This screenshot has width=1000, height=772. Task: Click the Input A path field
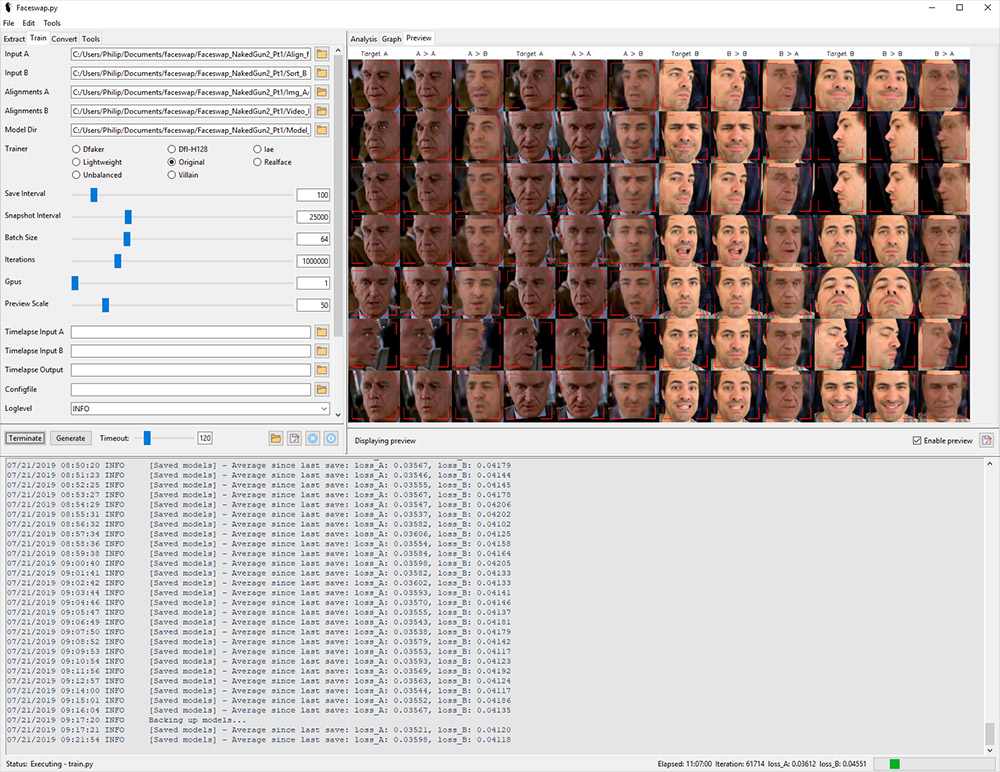pos(191,54)
